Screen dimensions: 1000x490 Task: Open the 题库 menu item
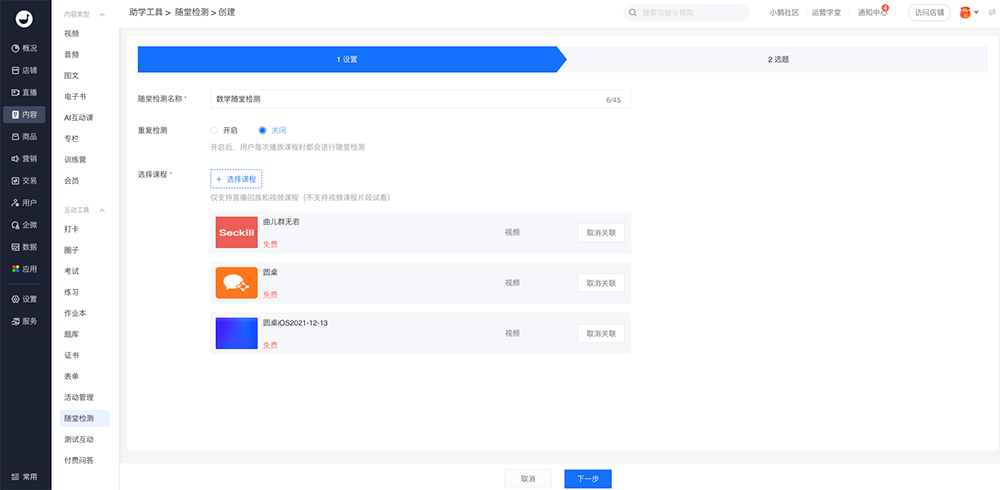(x=72, y=334)
